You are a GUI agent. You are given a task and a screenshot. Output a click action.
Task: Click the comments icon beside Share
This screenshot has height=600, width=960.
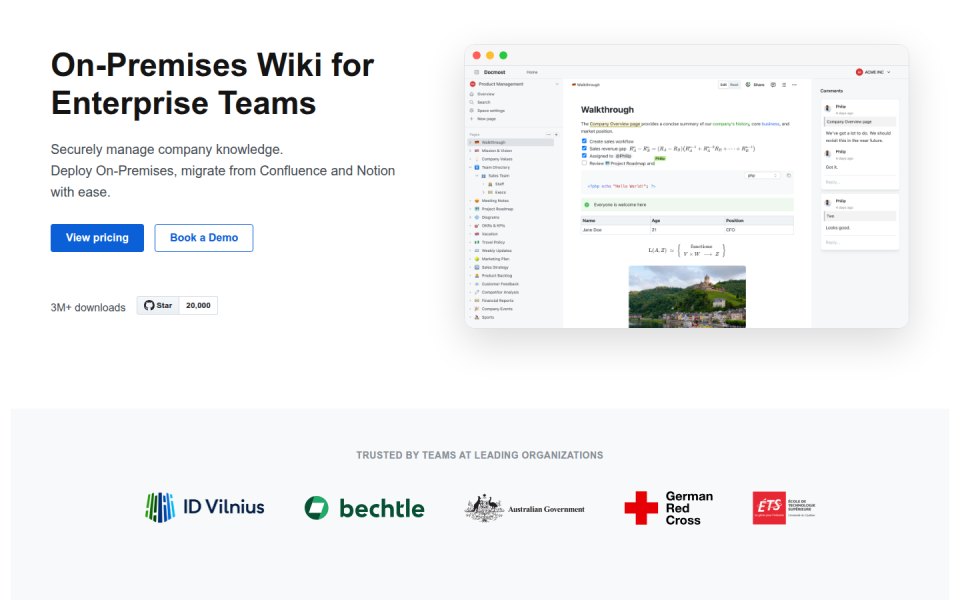click(x=773, y=84)
